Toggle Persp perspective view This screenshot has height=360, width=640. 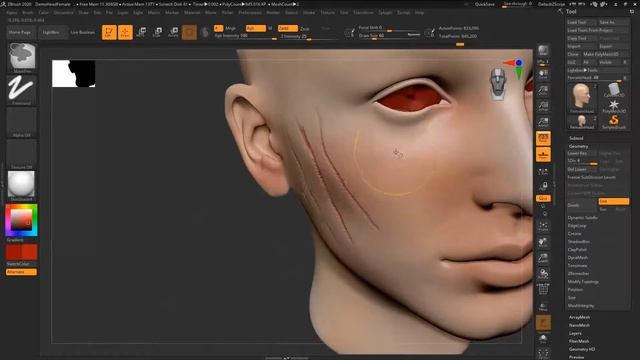tap(543, 138)
